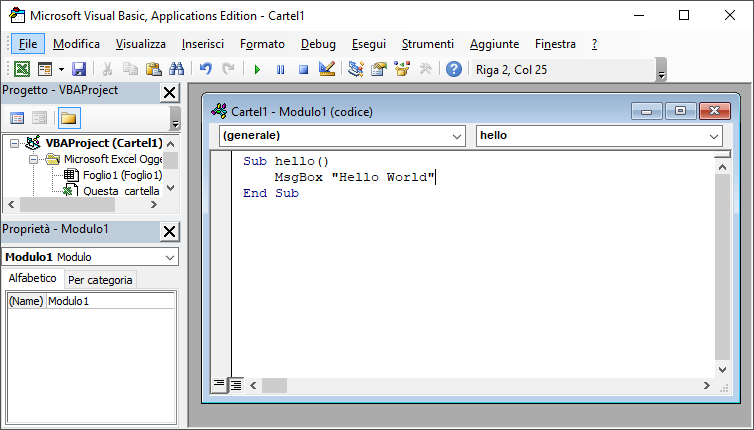The image size is (754, 430).
Task: Open the Inserisci menu
Action: [203, 44]
